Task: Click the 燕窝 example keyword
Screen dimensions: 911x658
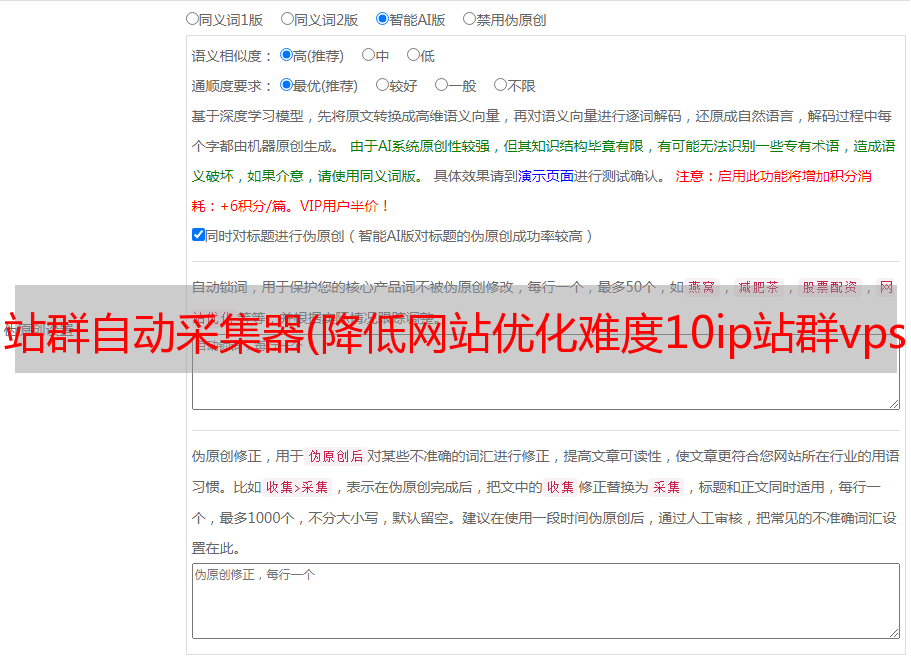Action: [702, 287]
